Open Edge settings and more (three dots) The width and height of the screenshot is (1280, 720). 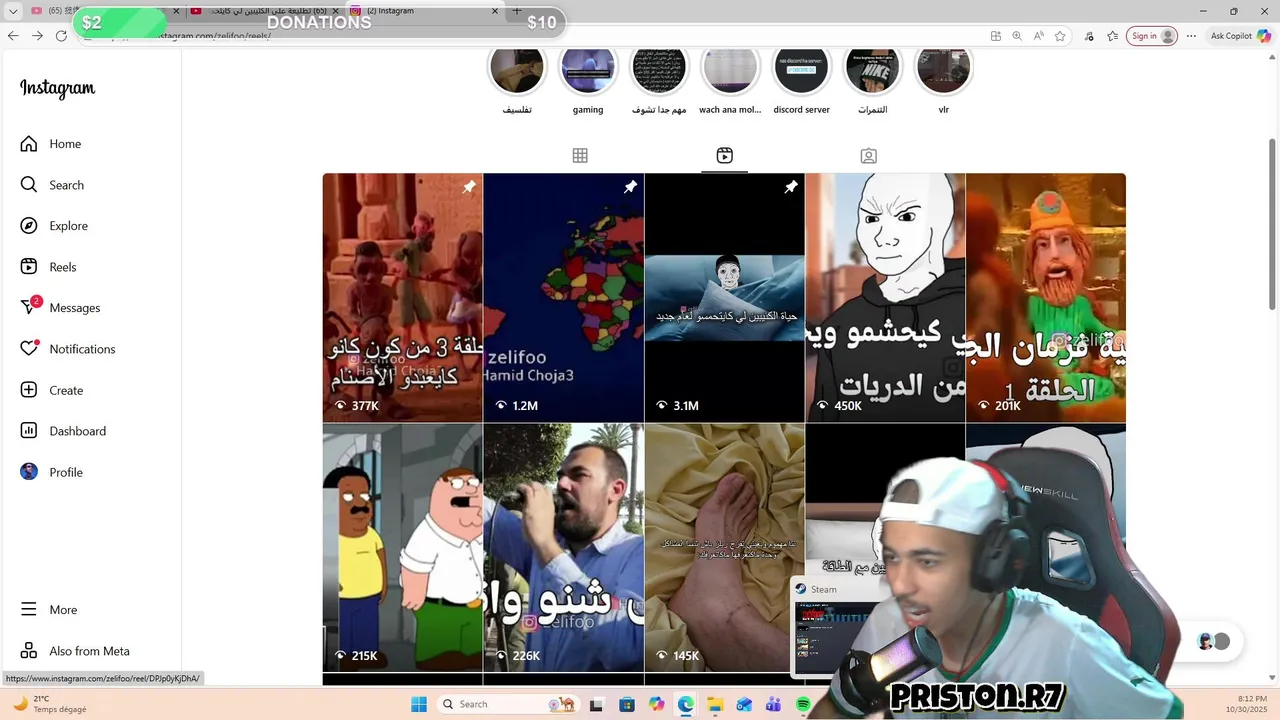tap(1191, 35)
